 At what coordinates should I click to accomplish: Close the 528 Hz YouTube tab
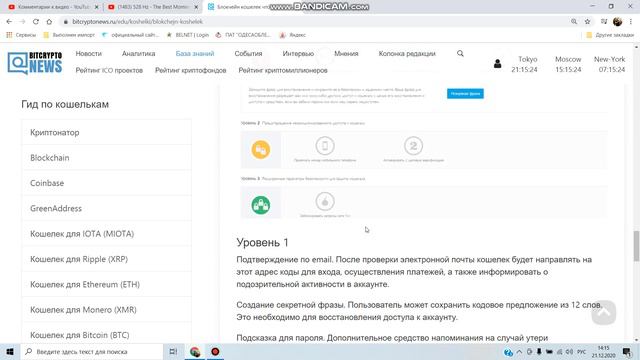196,7
